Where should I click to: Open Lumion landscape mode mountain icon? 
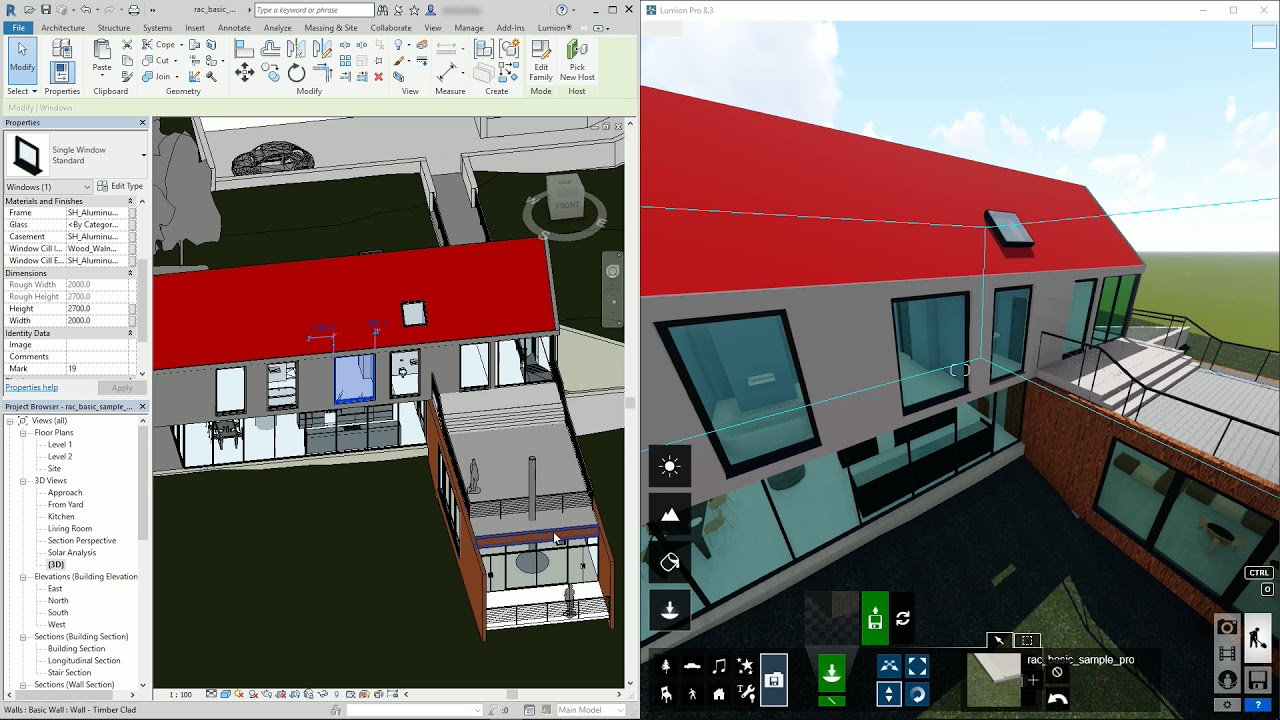[669, 514]
